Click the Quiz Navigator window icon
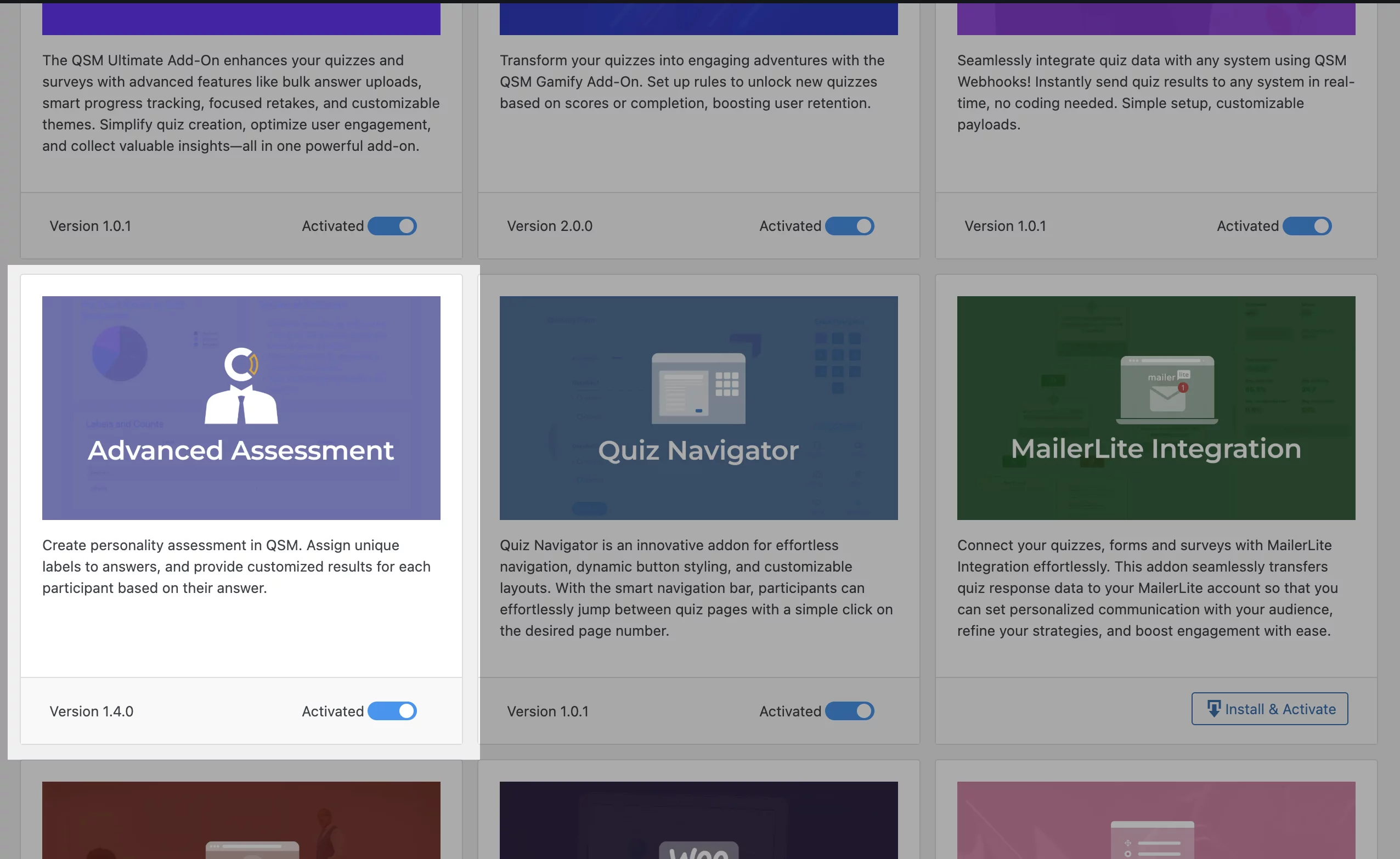This screenshot has height=859, width=1400. (698, 388)
